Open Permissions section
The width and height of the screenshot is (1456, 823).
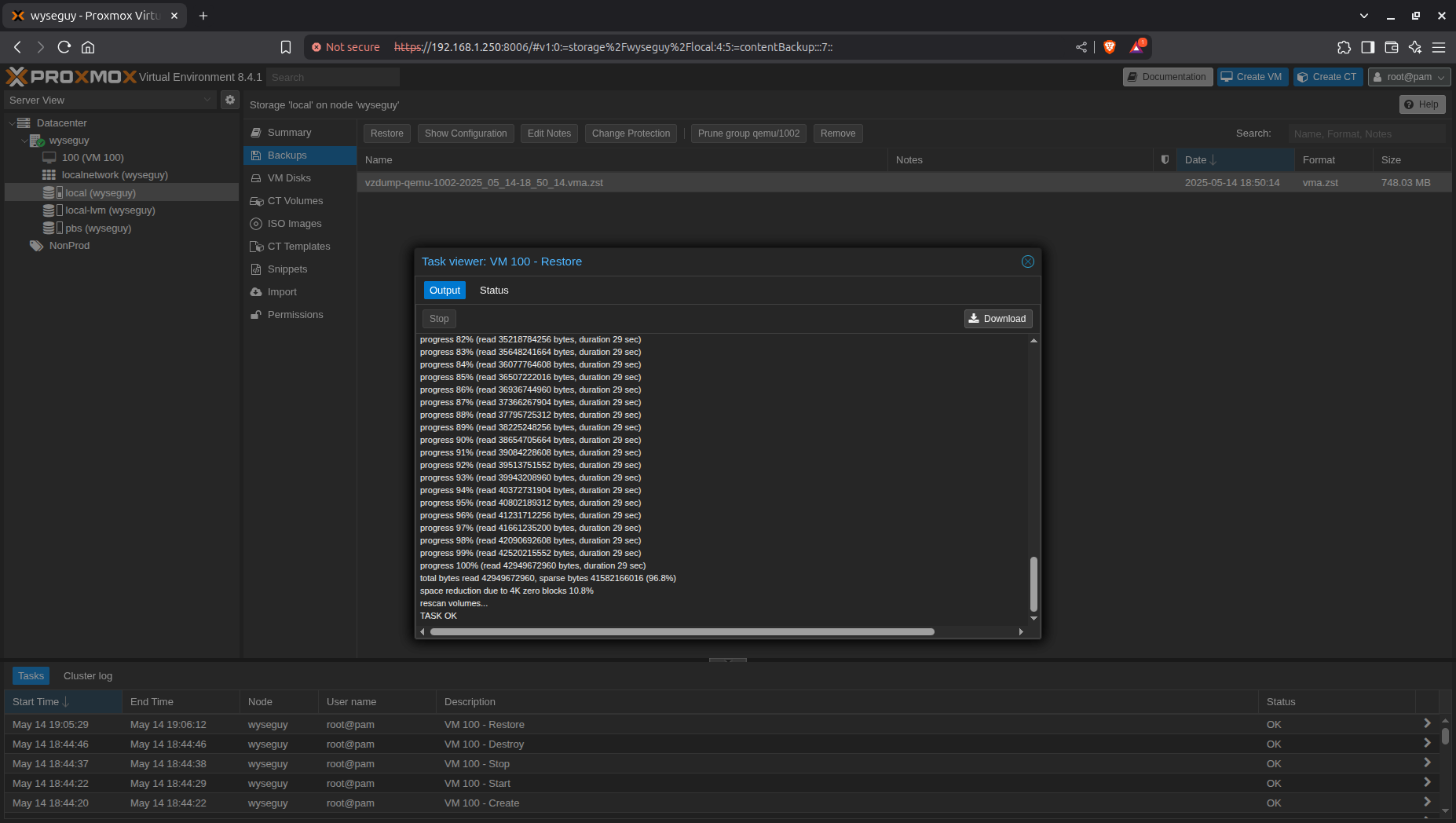coord(300,315)
